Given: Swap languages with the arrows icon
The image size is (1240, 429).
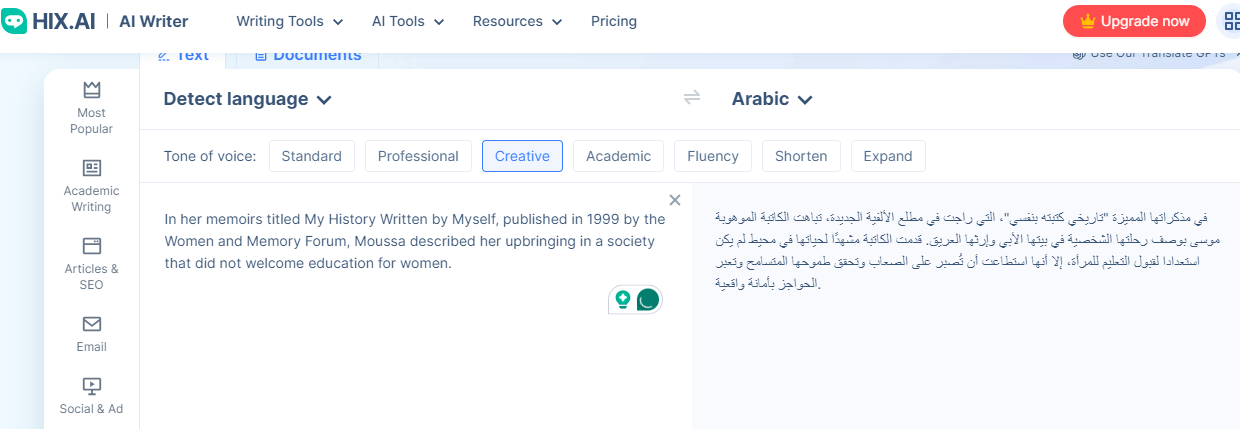Looking at the screenshot, I should tap(692, 97).
